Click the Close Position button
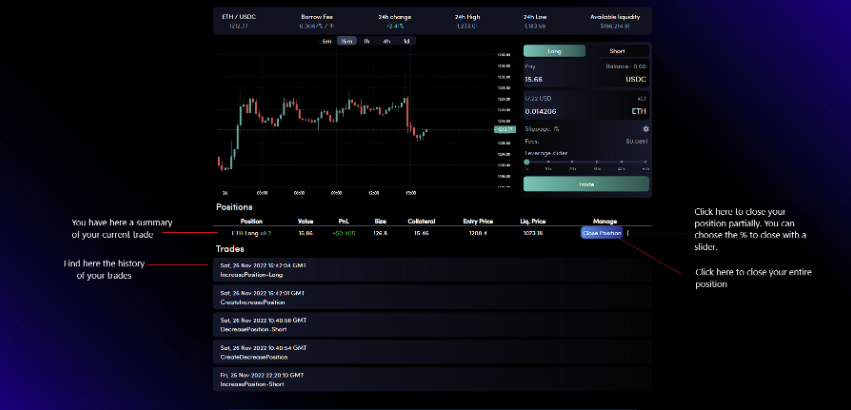The width and height of the screenshot is (851, 410). (601, 233)
